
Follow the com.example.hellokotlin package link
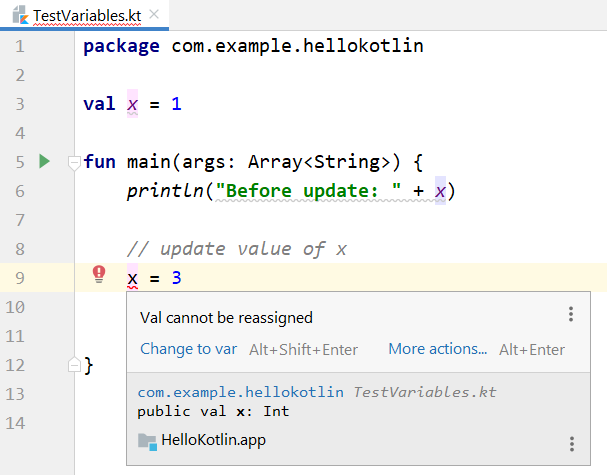click(241, 392)
